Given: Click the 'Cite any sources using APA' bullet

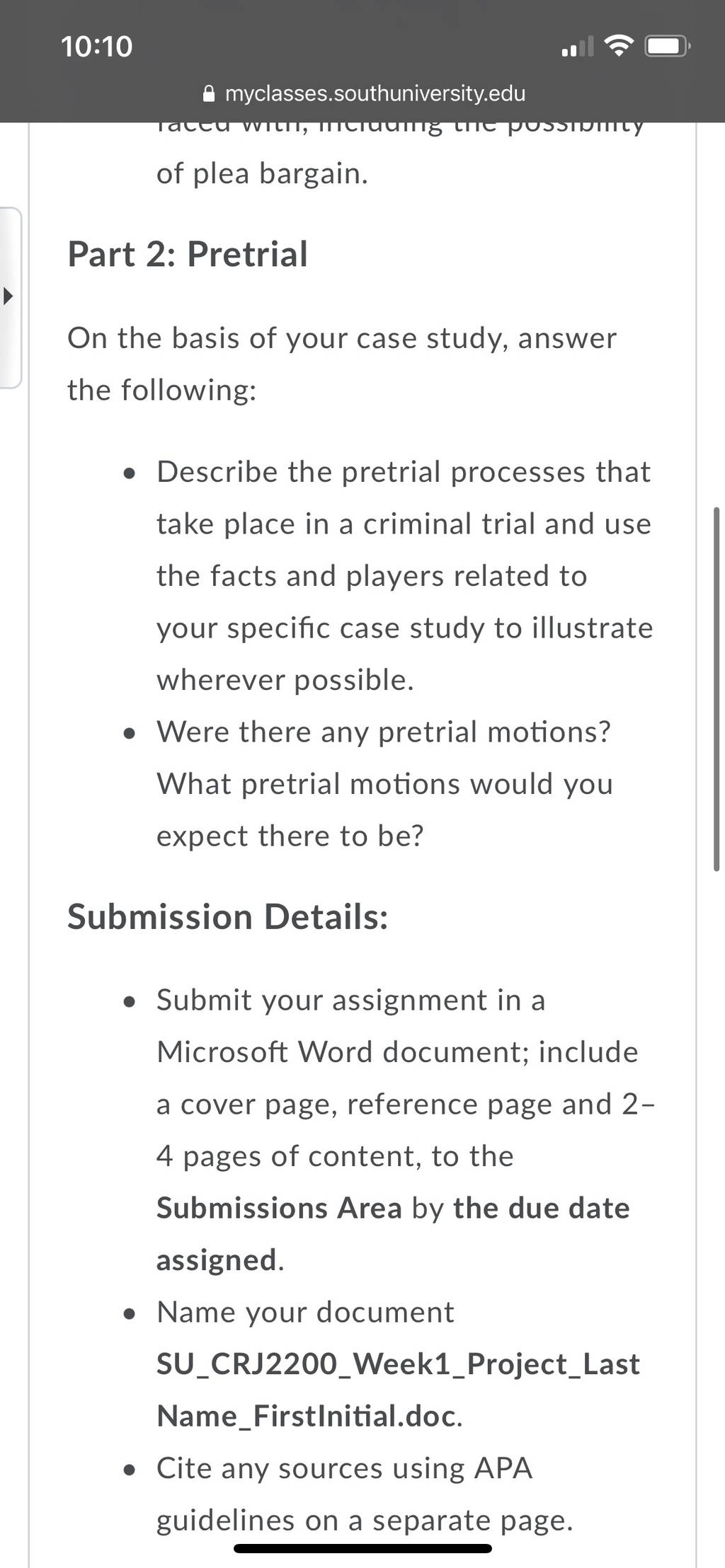Looking at the screenshot, I should [365, 1494].
